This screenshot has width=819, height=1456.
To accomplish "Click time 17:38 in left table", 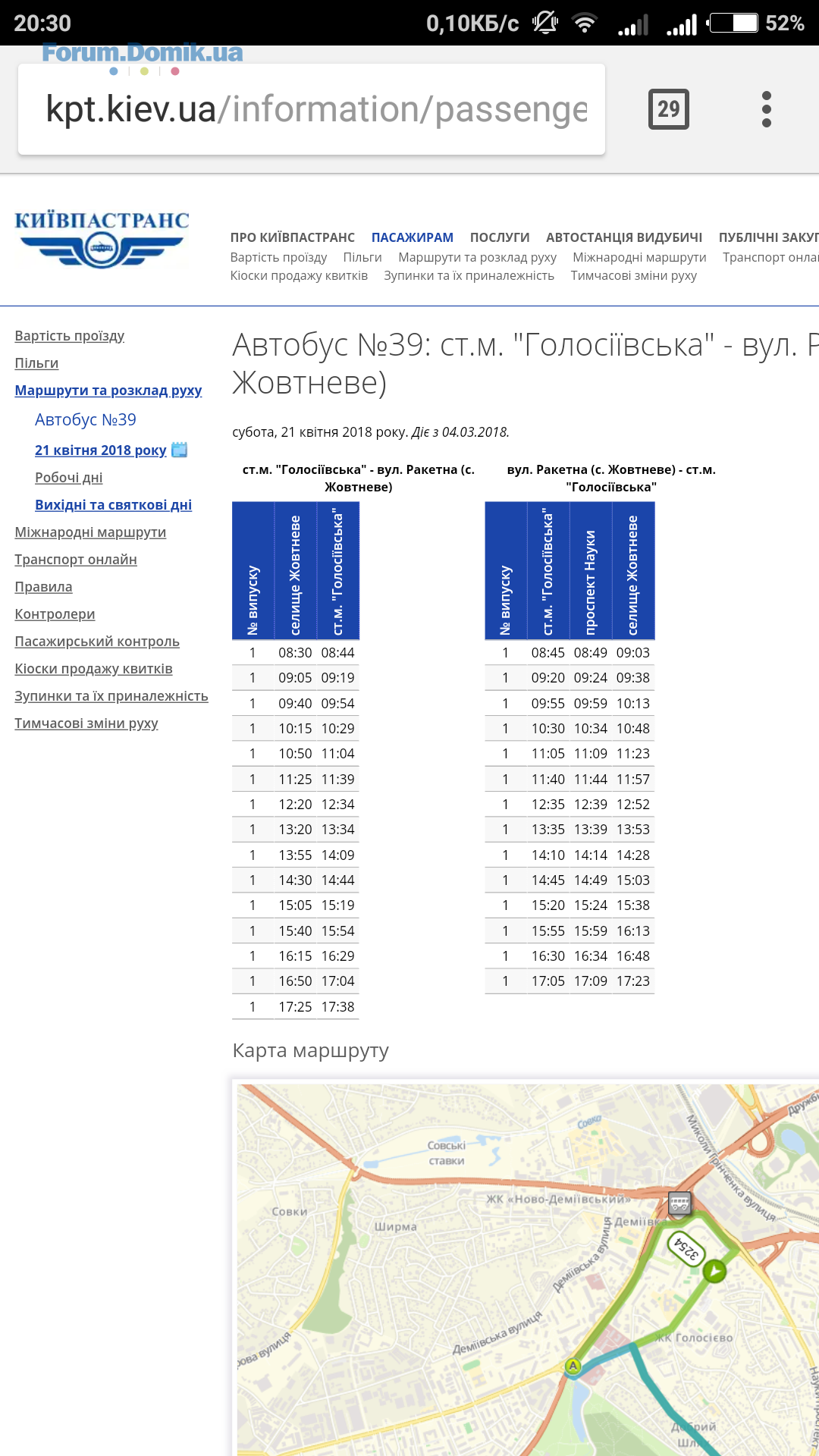I will (337, 1007).
